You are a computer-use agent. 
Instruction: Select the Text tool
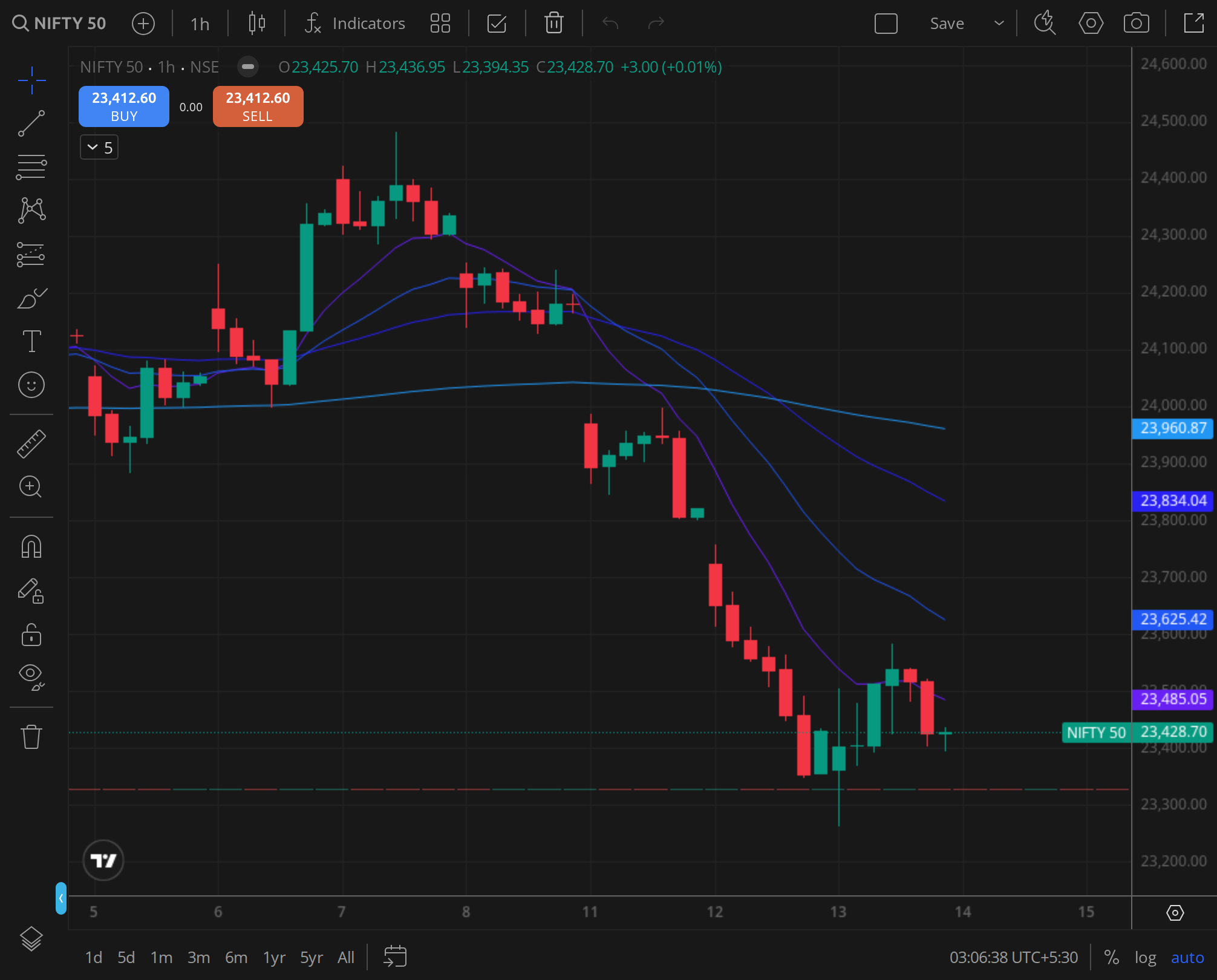click(31, 341)
